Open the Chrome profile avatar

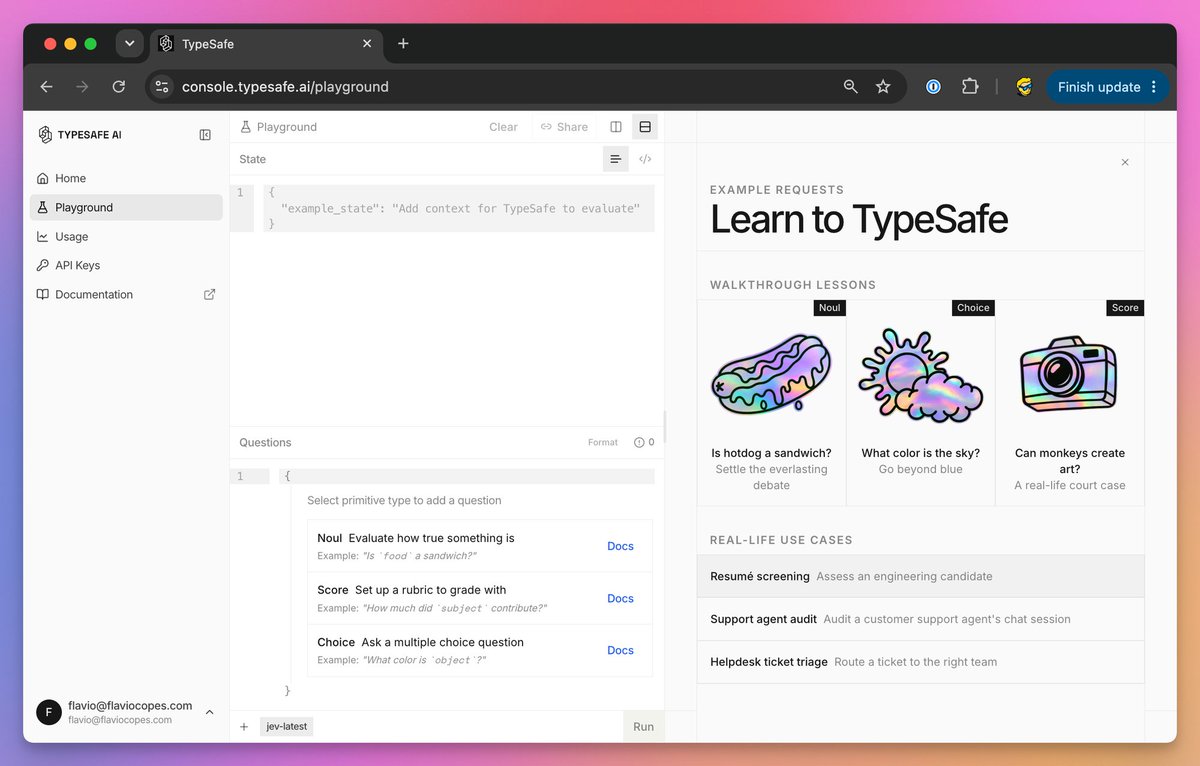point(1024,87)
